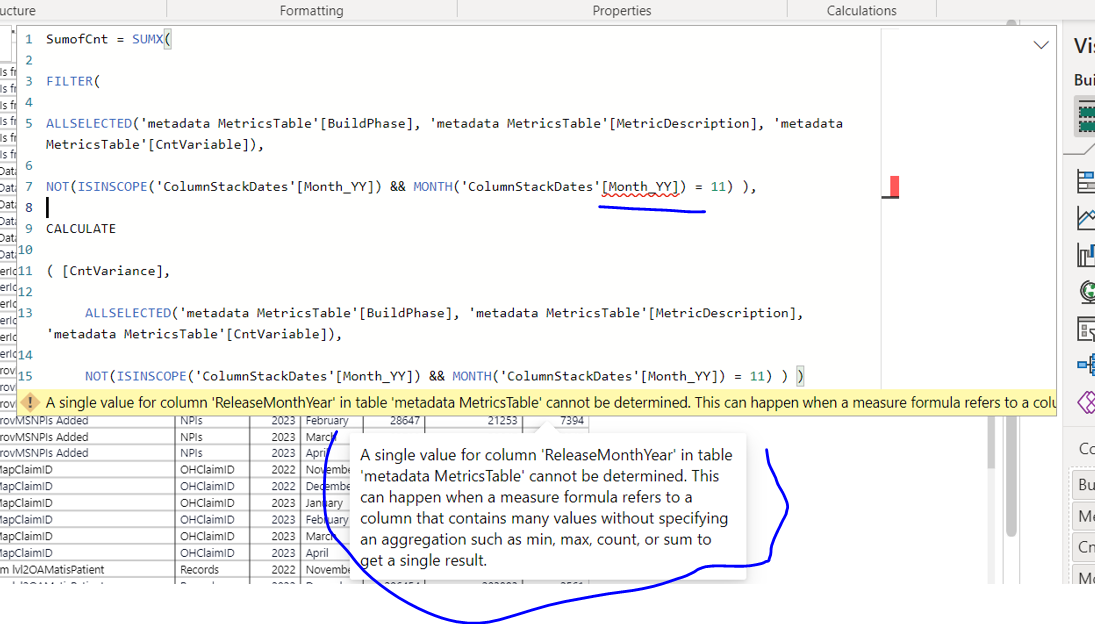This screenshot has height=624, width=1095.
Task: Click ISINSCOPE on line 15
Action: pos(152,376)
